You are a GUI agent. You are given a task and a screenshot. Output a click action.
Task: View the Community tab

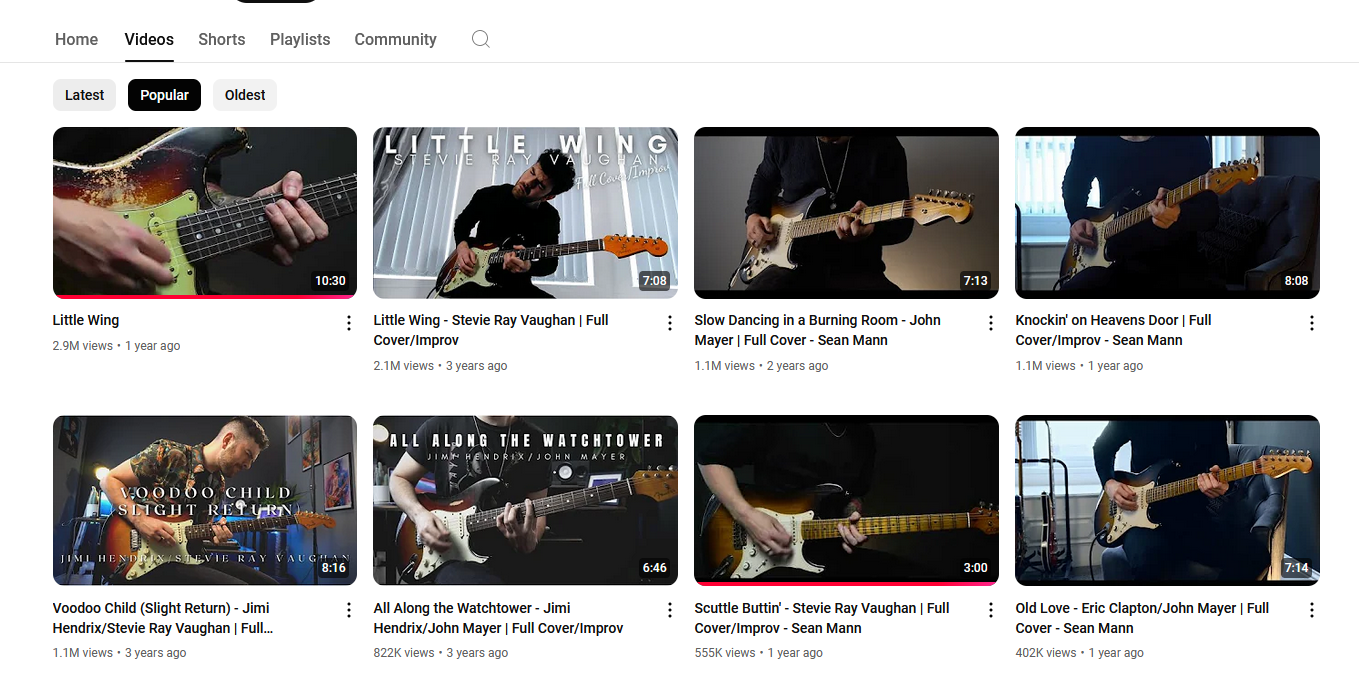tap(396, 39)
